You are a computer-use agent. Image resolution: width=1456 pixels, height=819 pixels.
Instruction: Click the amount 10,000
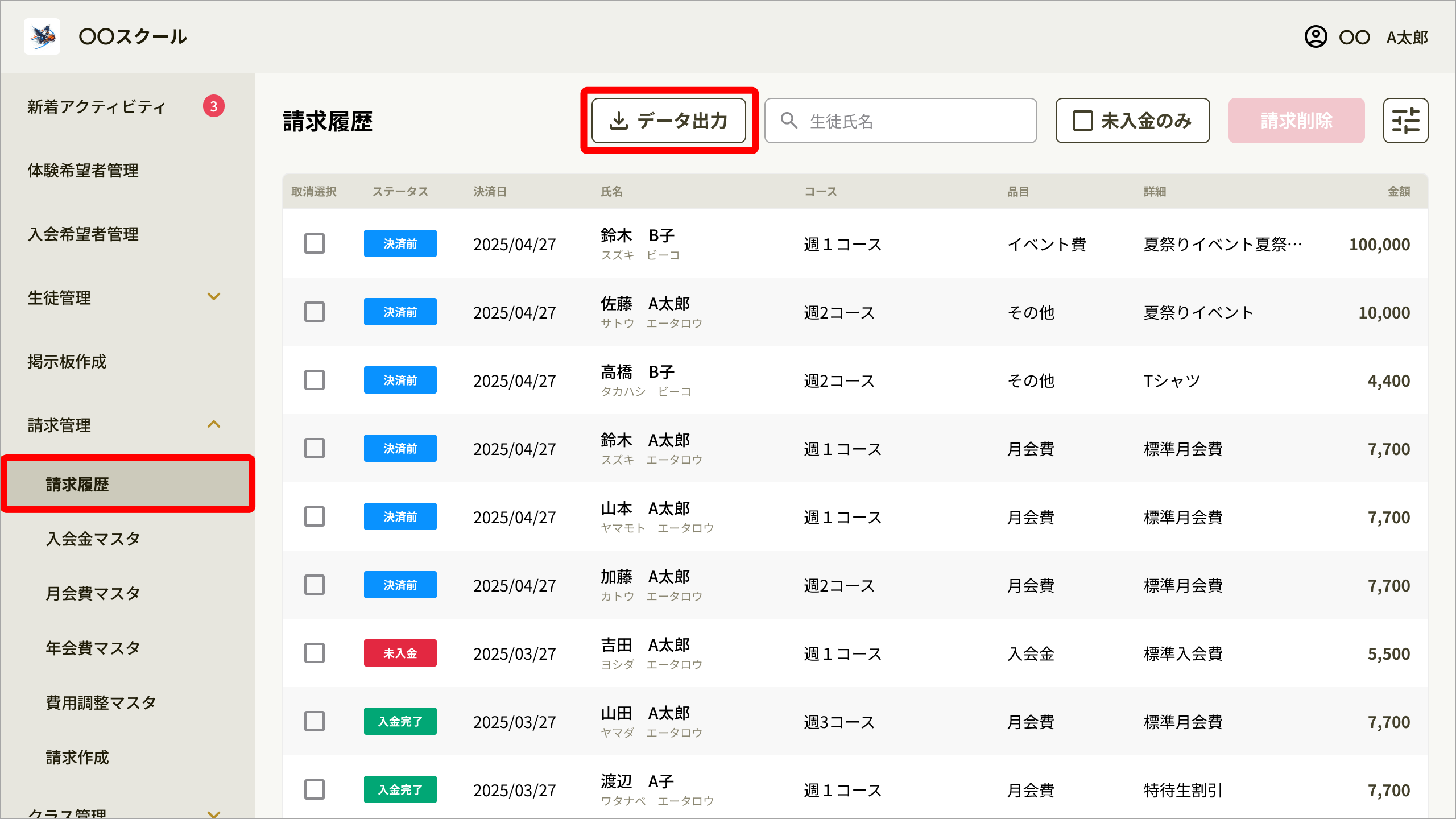click(x=1384, y=312)
